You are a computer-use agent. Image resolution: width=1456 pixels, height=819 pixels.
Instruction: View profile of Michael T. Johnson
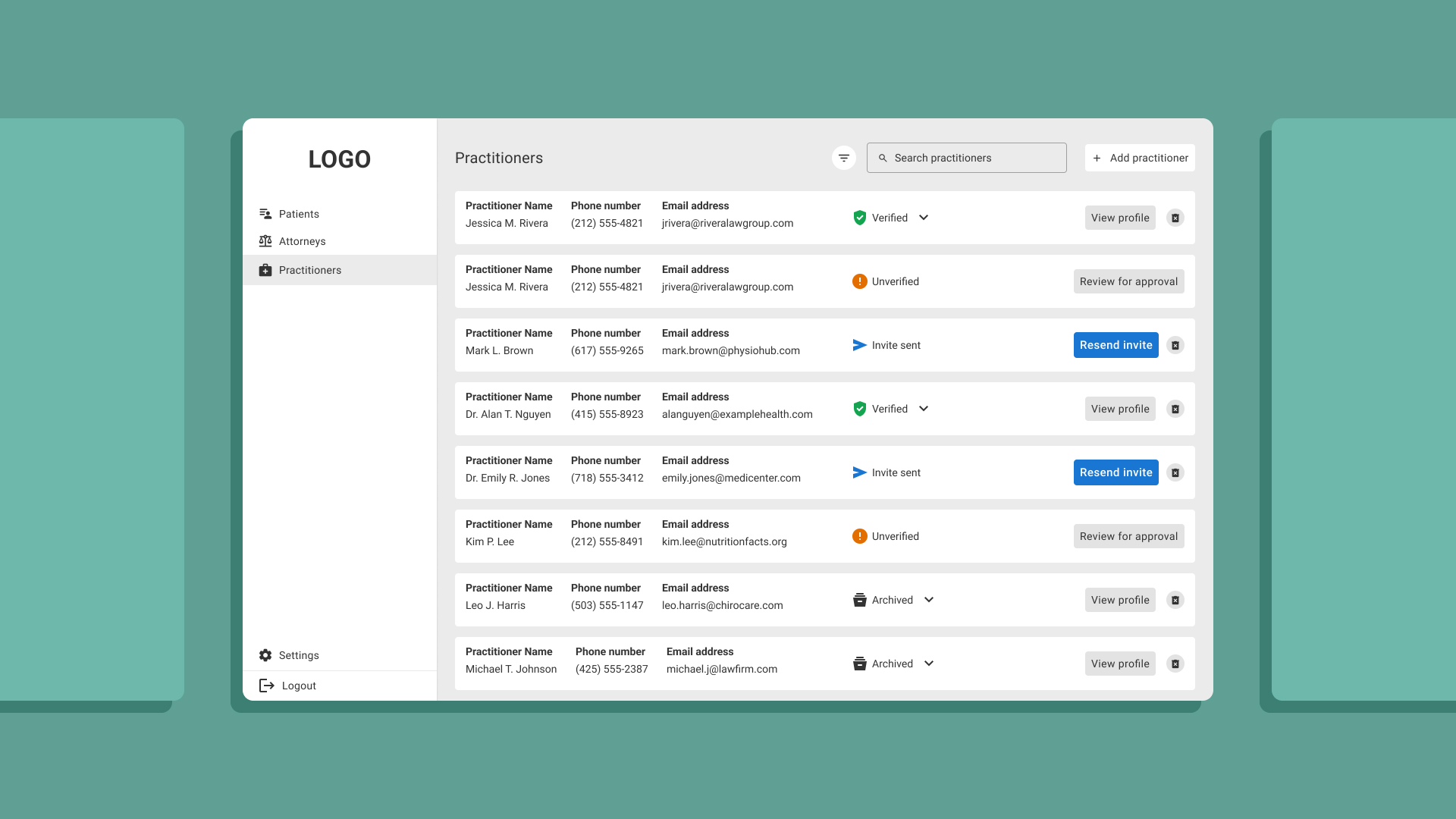coord(1120,664)
